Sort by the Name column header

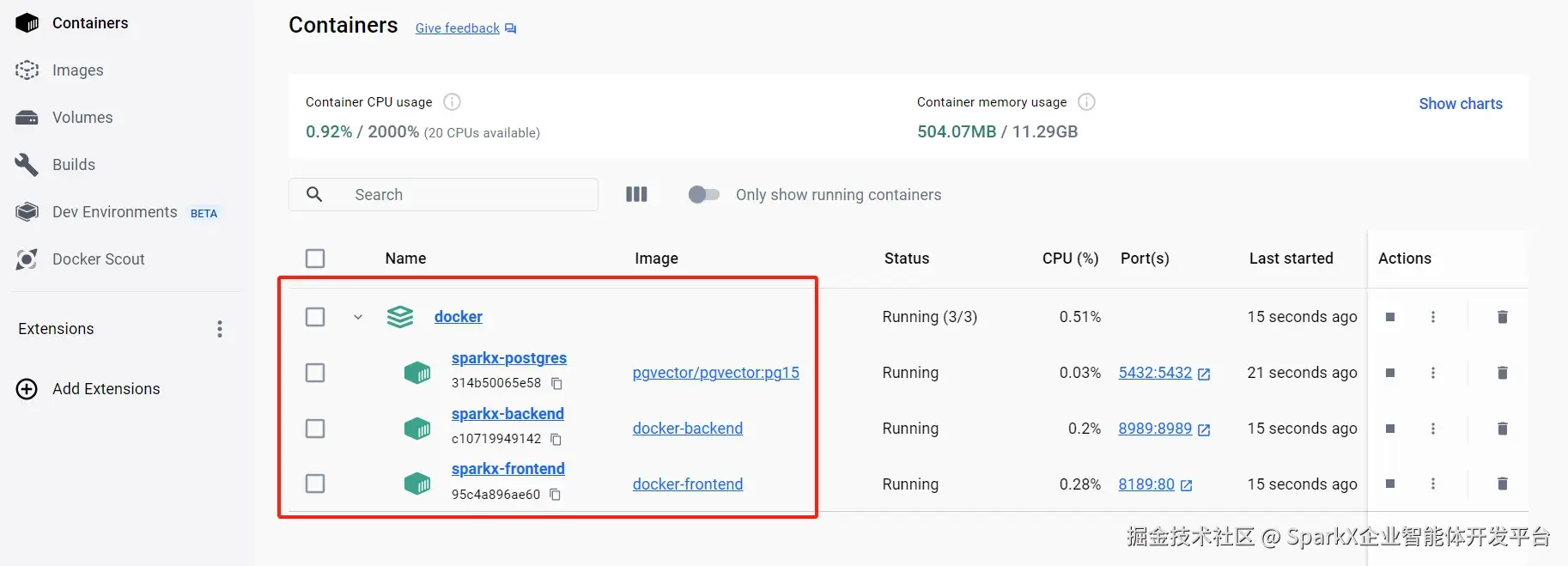pyautogui.click(x=405, y=259)
